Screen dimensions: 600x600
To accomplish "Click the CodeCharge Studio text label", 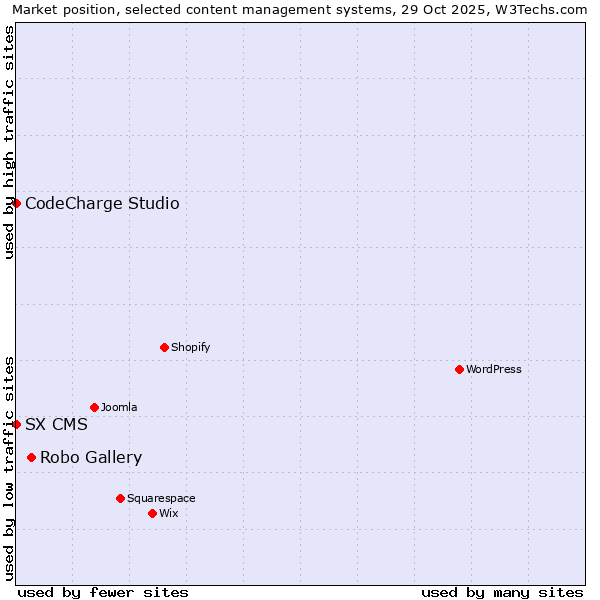I will click(102, 204).
